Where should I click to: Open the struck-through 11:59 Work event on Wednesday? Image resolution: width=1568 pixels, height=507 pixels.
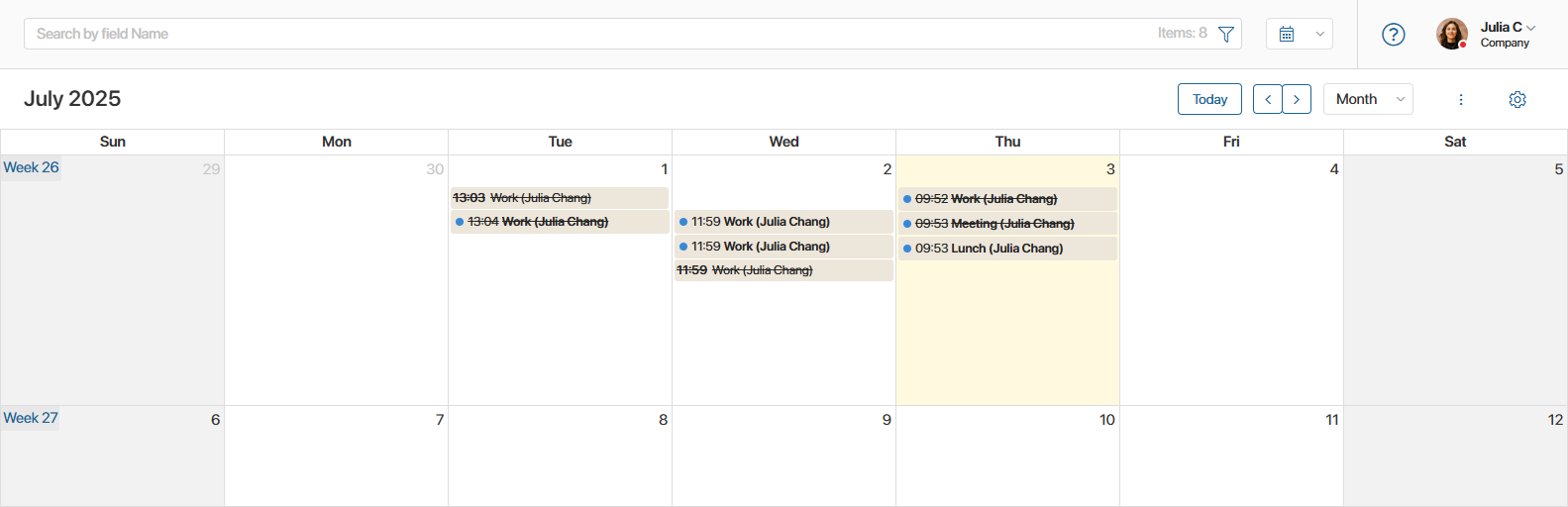[784, 270]
